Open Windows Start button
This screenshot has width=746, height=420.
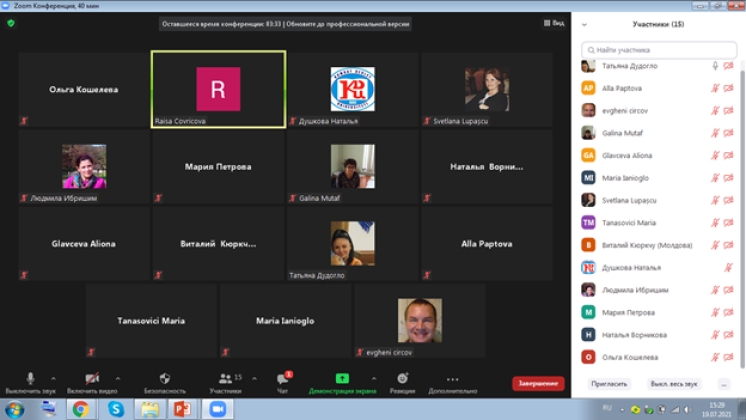point(14,410)
